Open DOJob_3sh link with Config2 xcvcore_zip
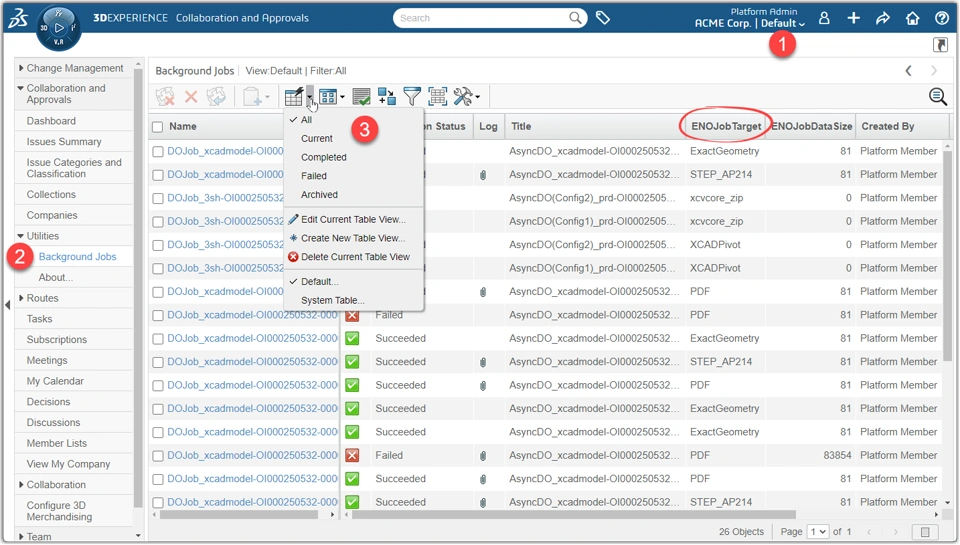The width and height of the screenshot is (960, 545). pyautogui.click(x=225, y=198)
